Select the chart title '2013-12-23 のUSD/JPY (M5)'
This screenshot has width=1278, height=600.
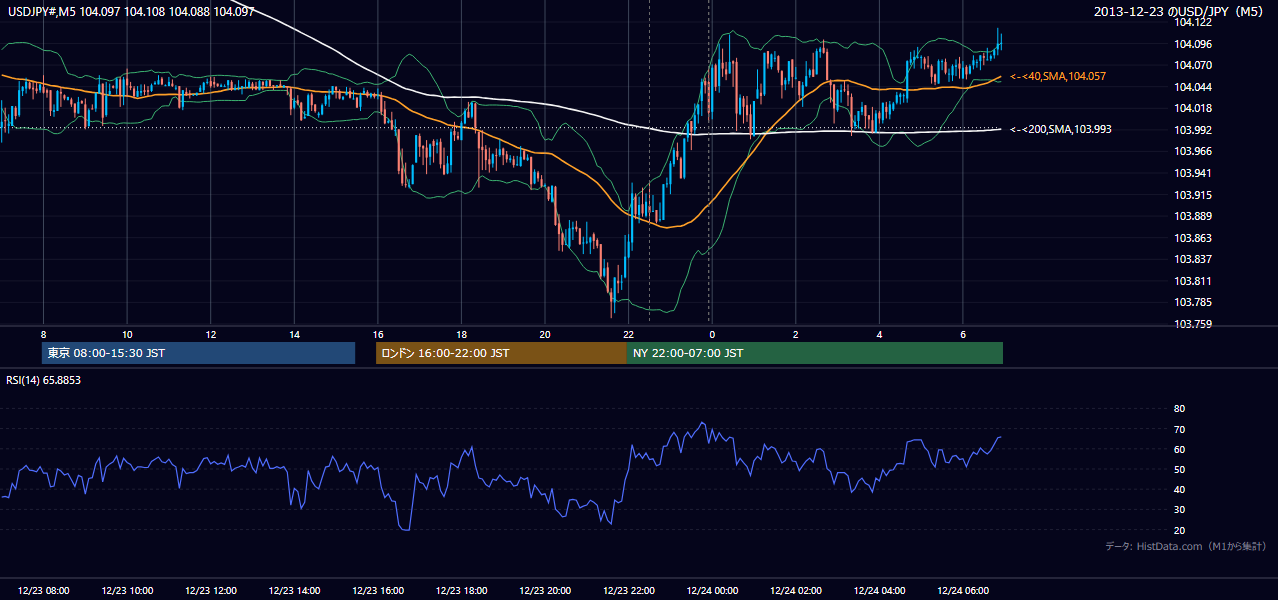[1180, 12]
